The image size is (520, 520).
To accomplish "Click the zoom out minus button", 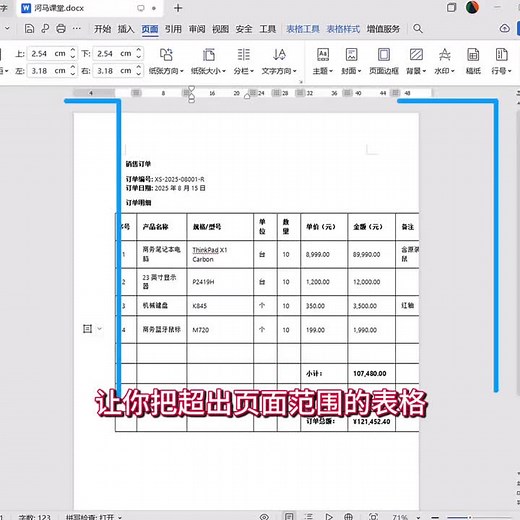I will (x=435, y=517).
